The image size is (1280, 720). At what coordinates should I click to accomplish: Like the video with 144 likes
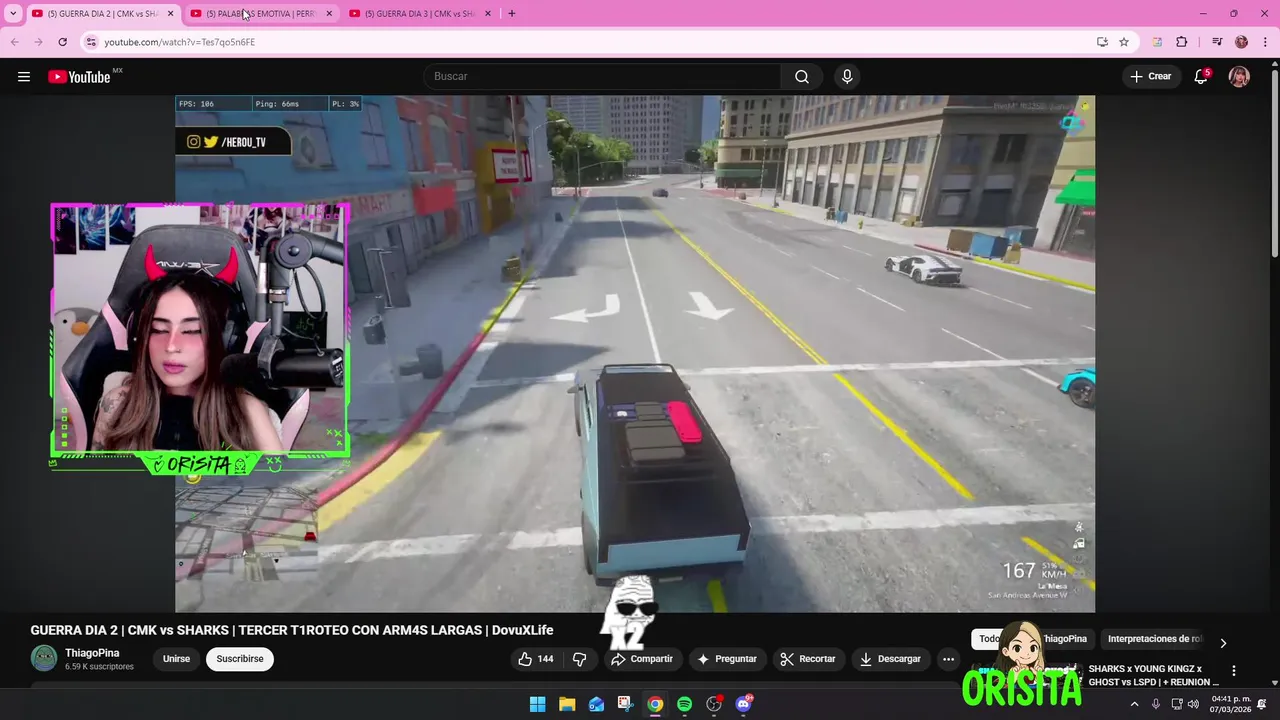536,659
